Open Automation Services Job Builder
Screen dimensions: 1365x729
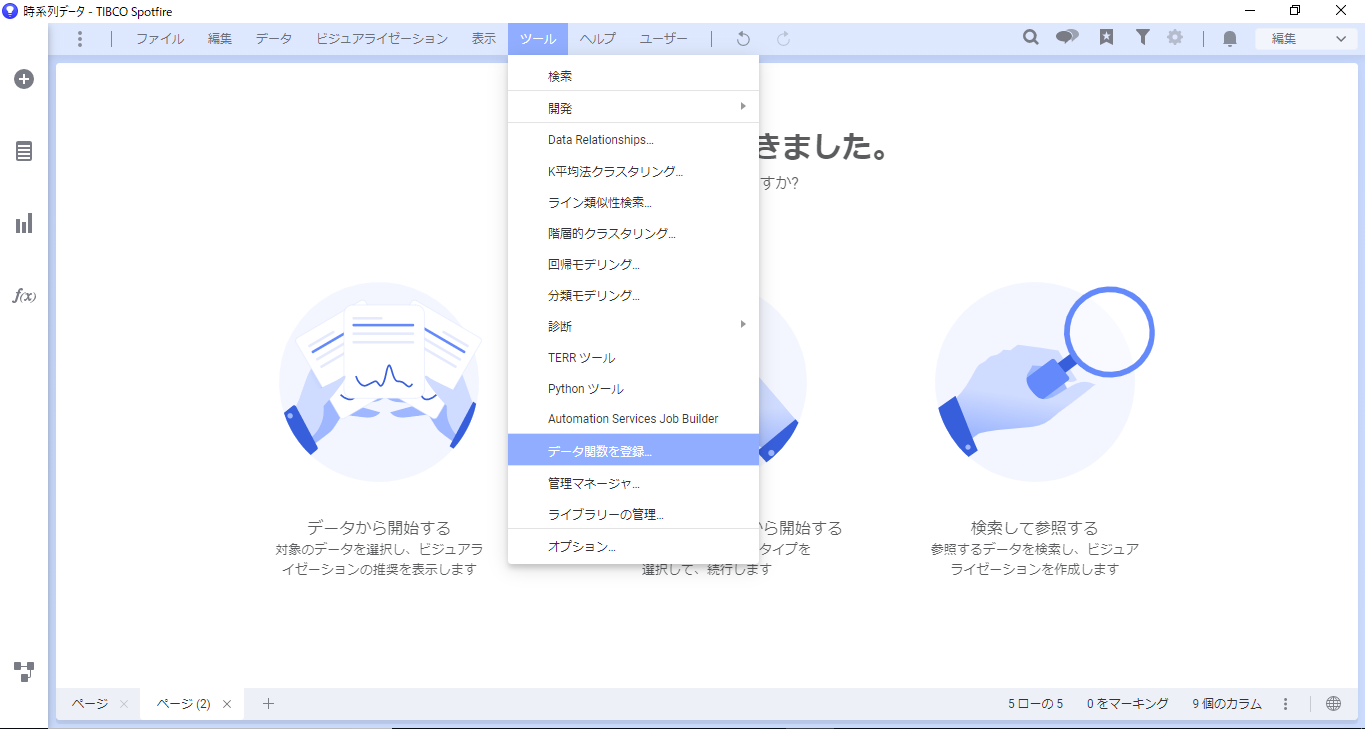pyautogui.click(x=633, y=419)
